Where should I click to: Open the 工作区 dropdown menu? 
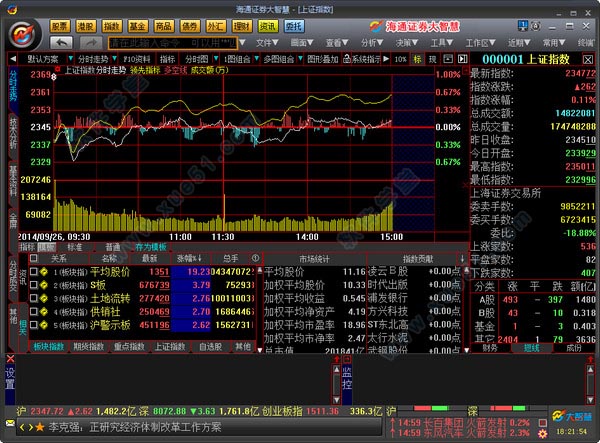480,43
